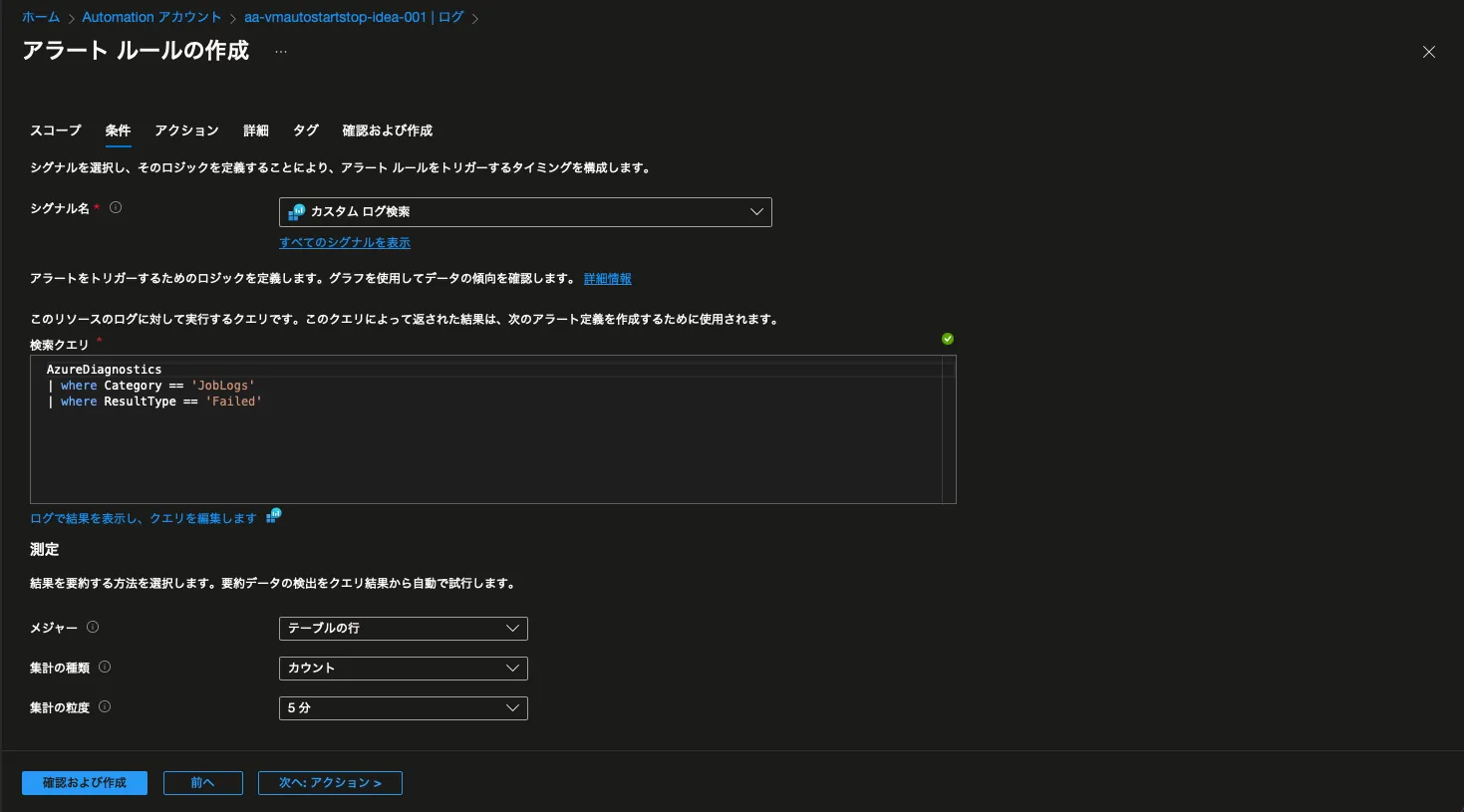
Task: Click the info icon beside 集計の種類
Action: click(105, 667)
